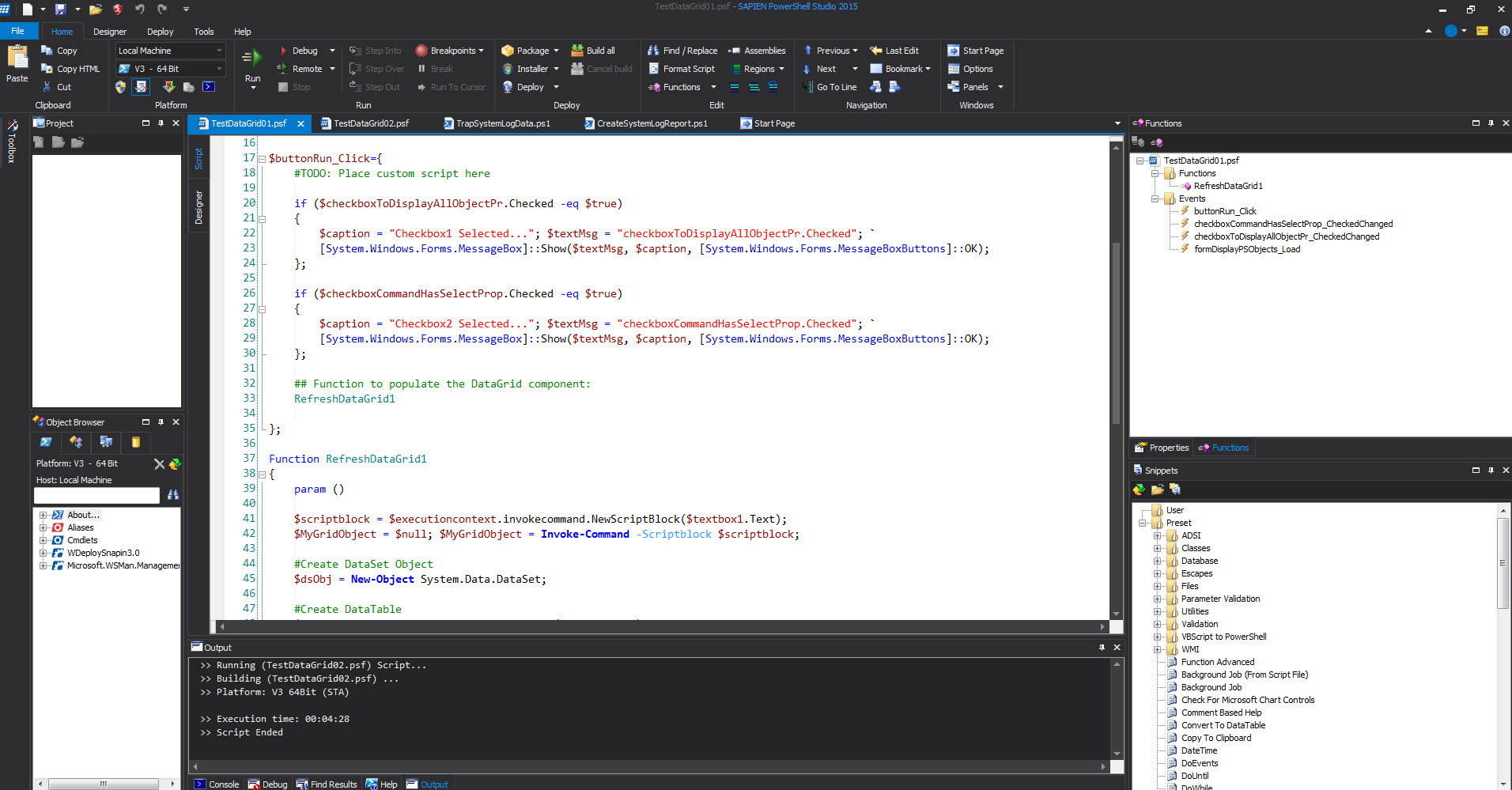Click the Object Browser search input field

(x=96, y=495)
